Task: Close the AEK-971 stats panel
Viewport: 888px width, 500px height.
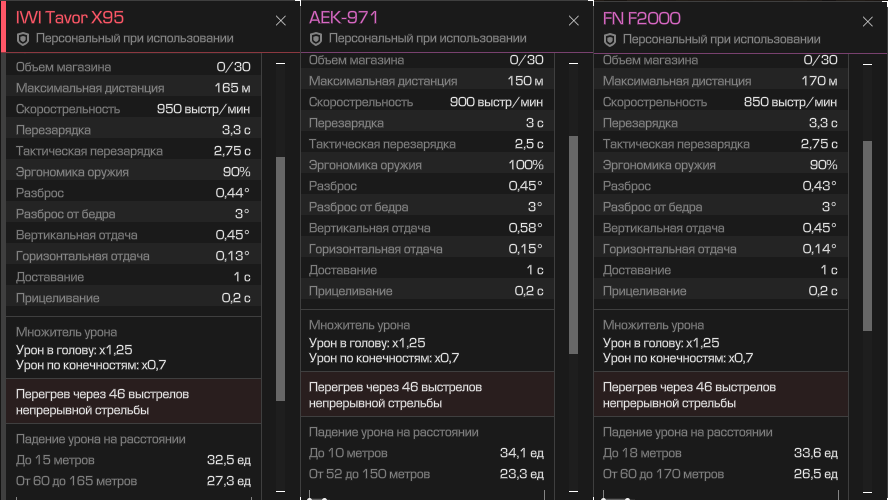Action: [574, 21]
